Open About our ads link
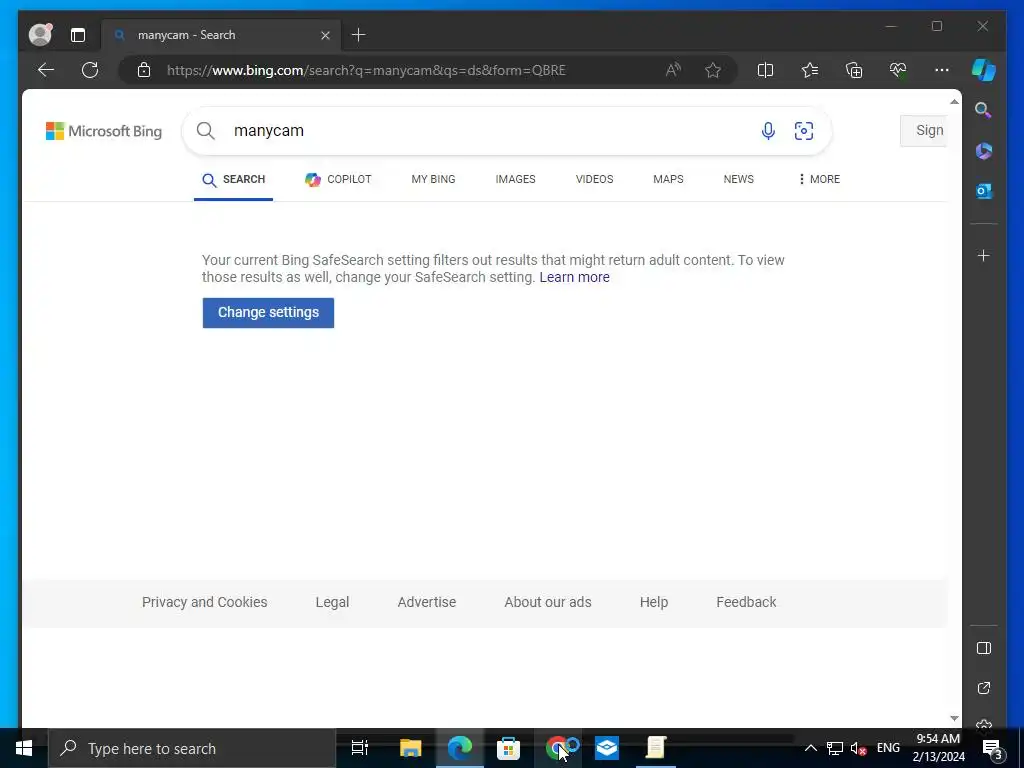This screenshot has height=768, width=1024. (548, 602)
